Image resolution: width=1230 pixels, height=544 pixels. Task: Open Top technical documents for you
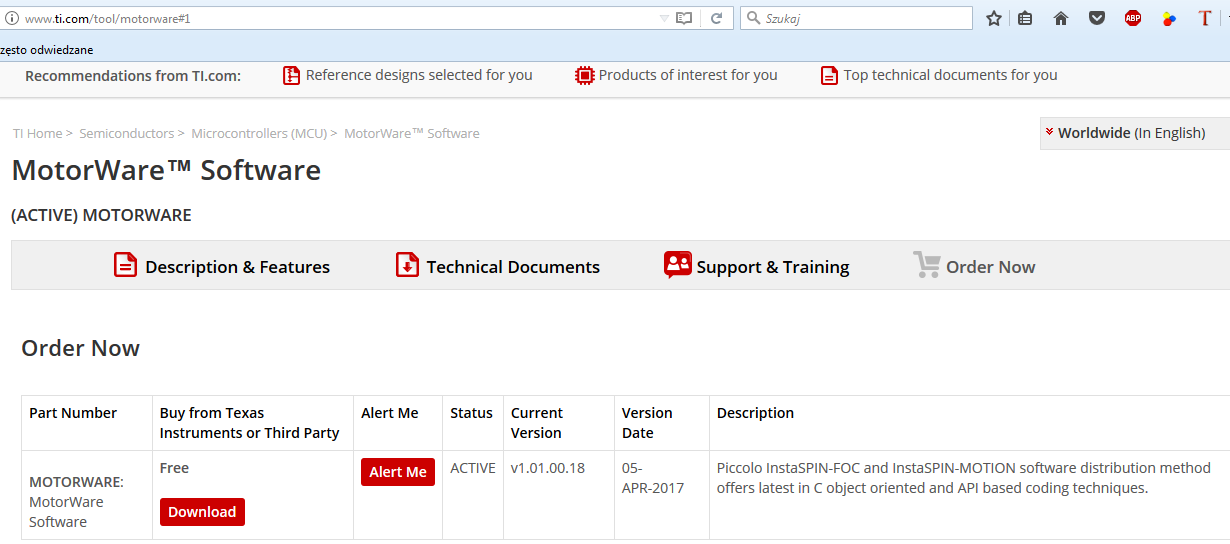pyautogui.click(x=950, y=75)
